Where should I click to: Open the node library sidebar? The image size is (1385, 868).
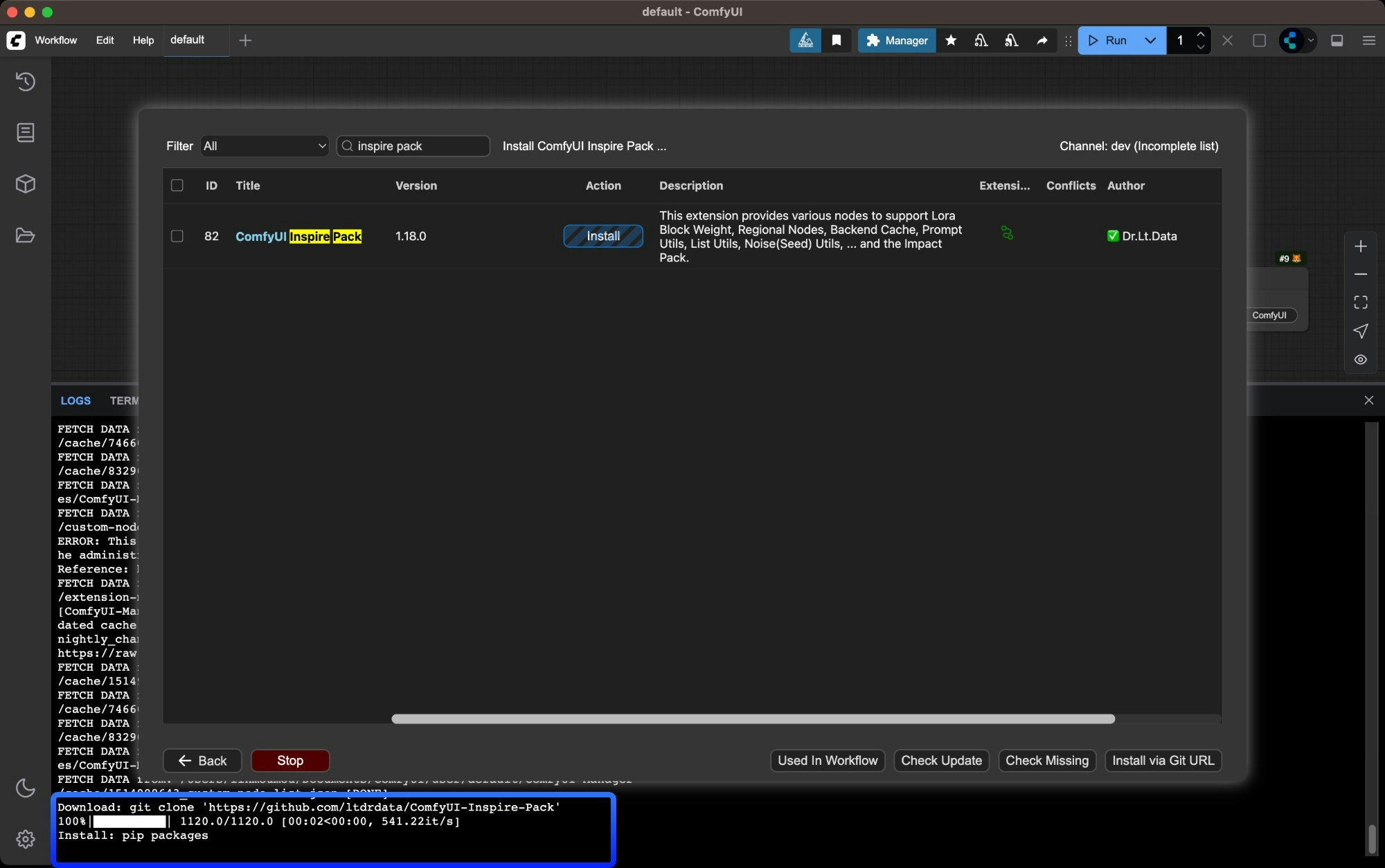(26, 132)
